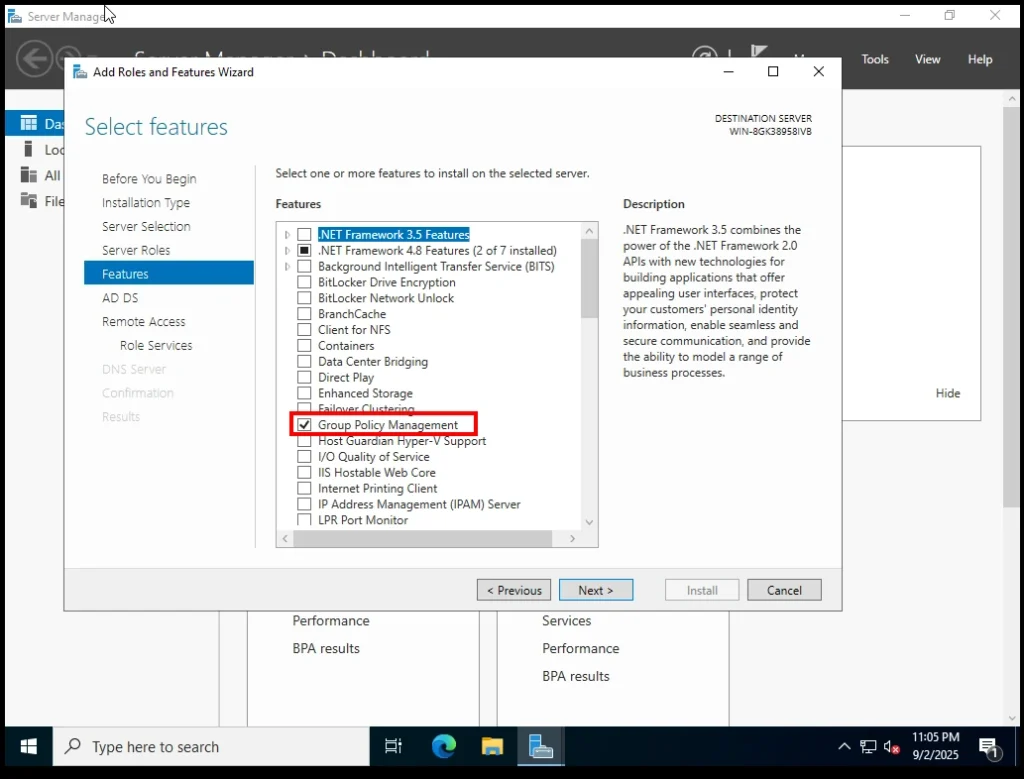Image resolution: width=1024 pixels, height=779 pixels.
Task: Cancel the Add Roles wizard
Action: (x=784, y=590)
